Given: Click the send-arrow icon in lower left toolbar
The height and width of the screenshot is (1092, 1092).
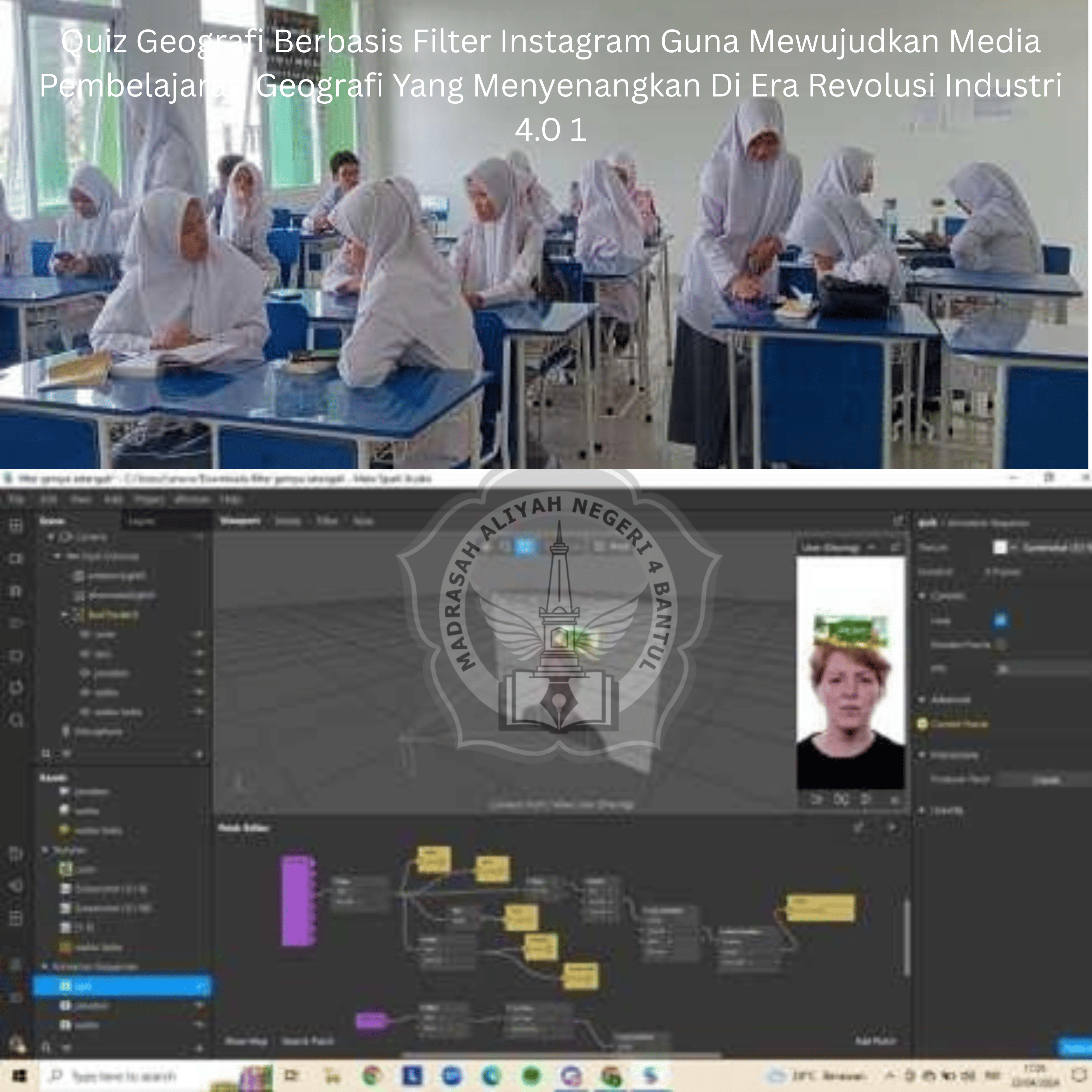Looking at the screenshot, I should [16, 886].
